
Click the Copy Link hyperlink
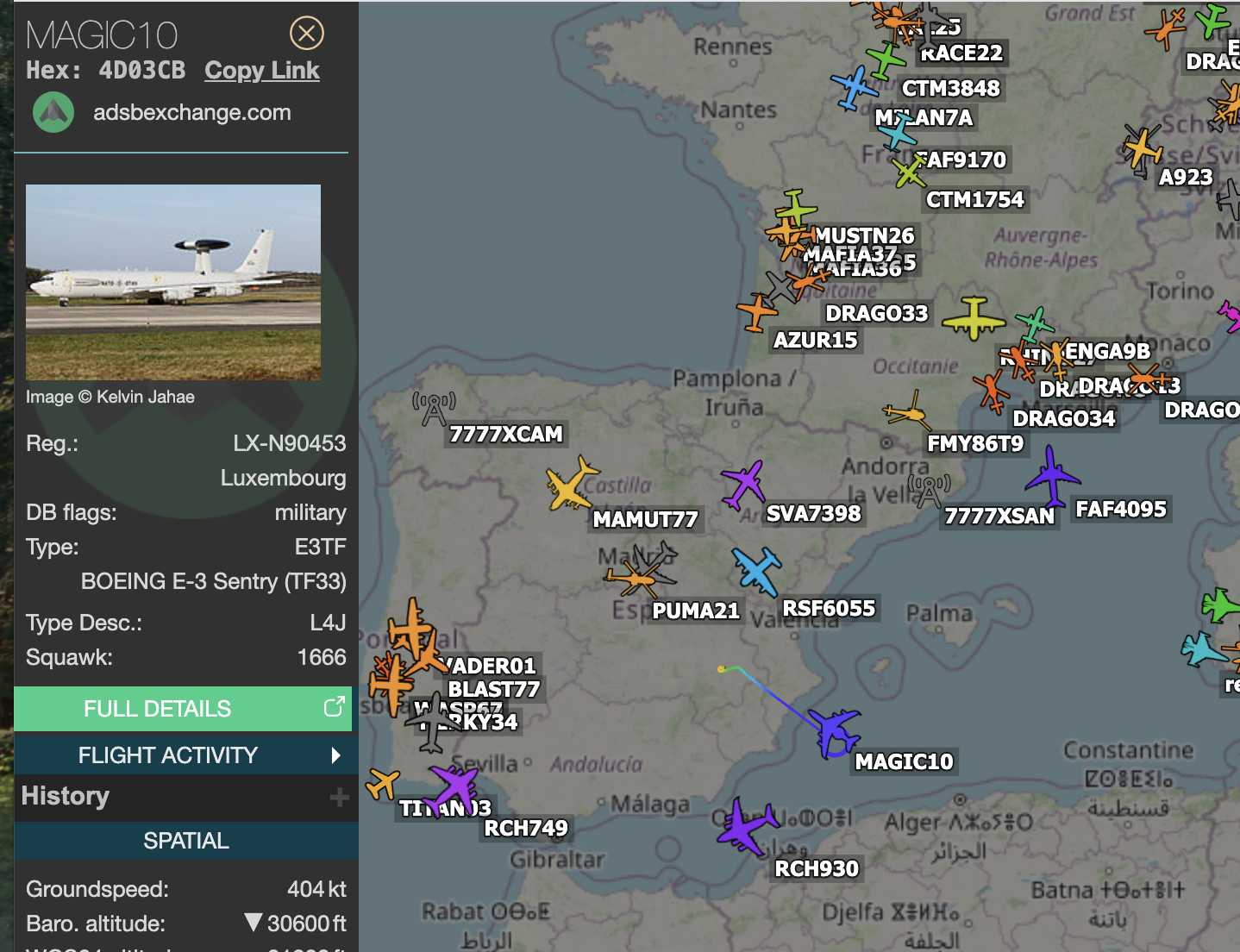coord(261,71)
